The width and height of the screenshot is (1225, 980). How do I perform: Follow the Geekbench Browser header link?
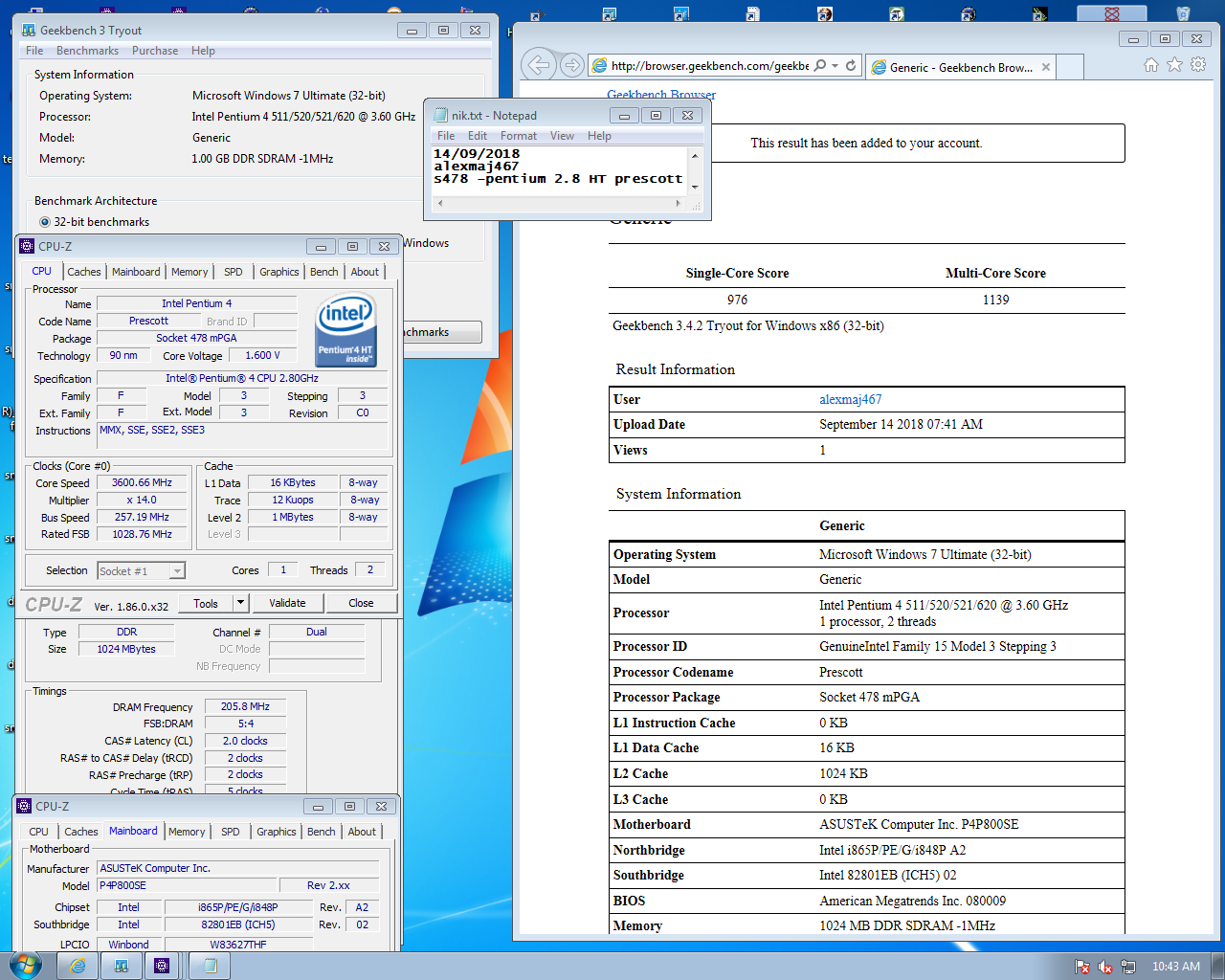click(661, 95)
